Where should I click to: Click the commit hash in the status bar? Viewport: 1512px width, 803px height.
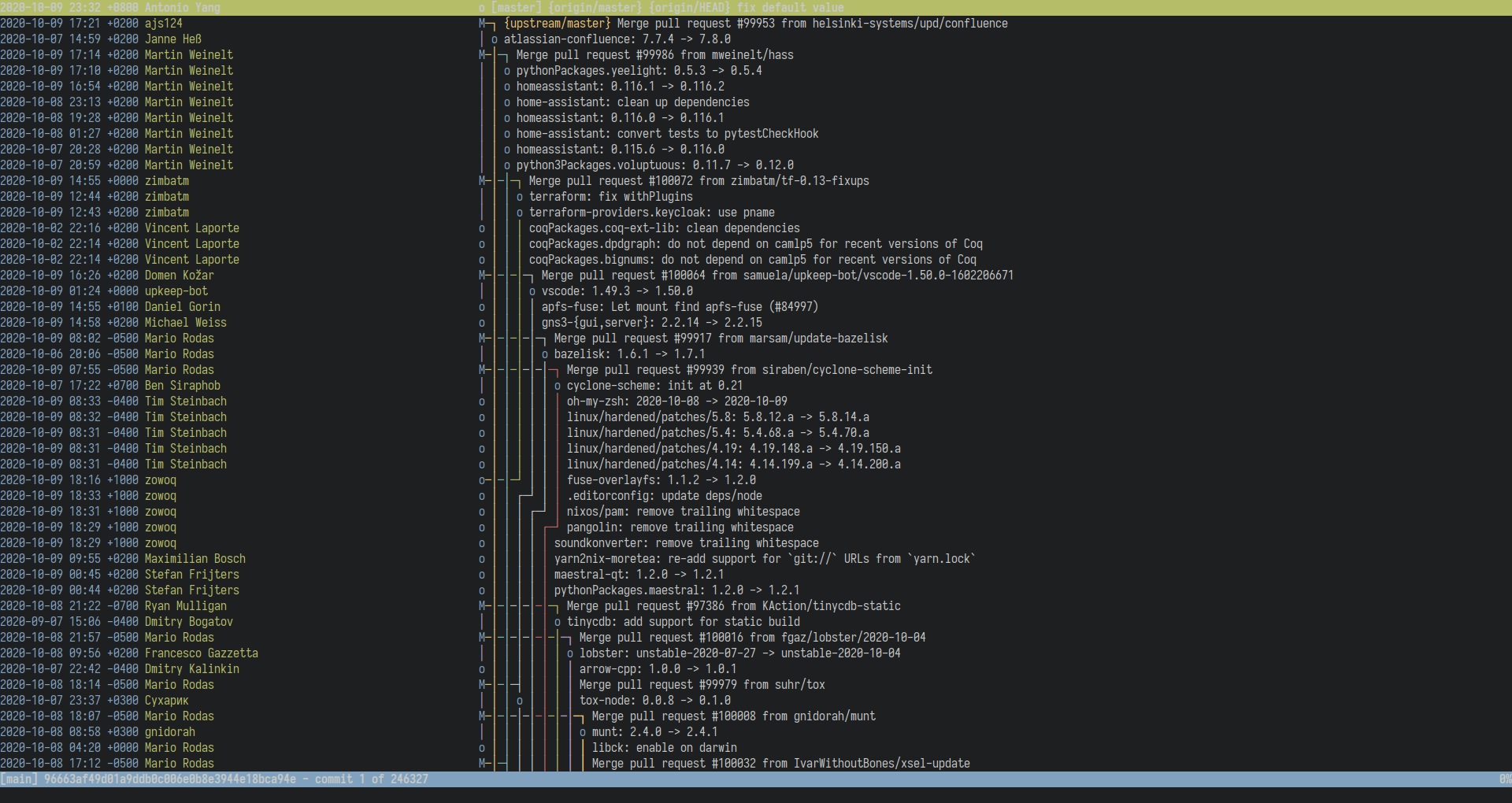pos(170,779)
